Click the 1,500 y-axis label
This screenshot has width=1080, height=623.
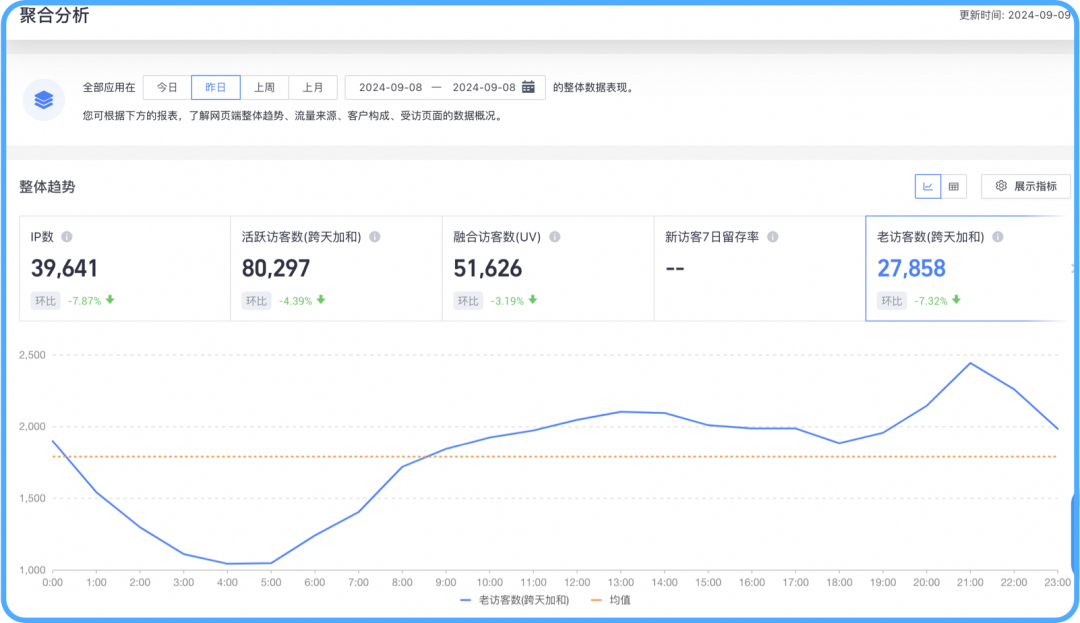[32, 498]
